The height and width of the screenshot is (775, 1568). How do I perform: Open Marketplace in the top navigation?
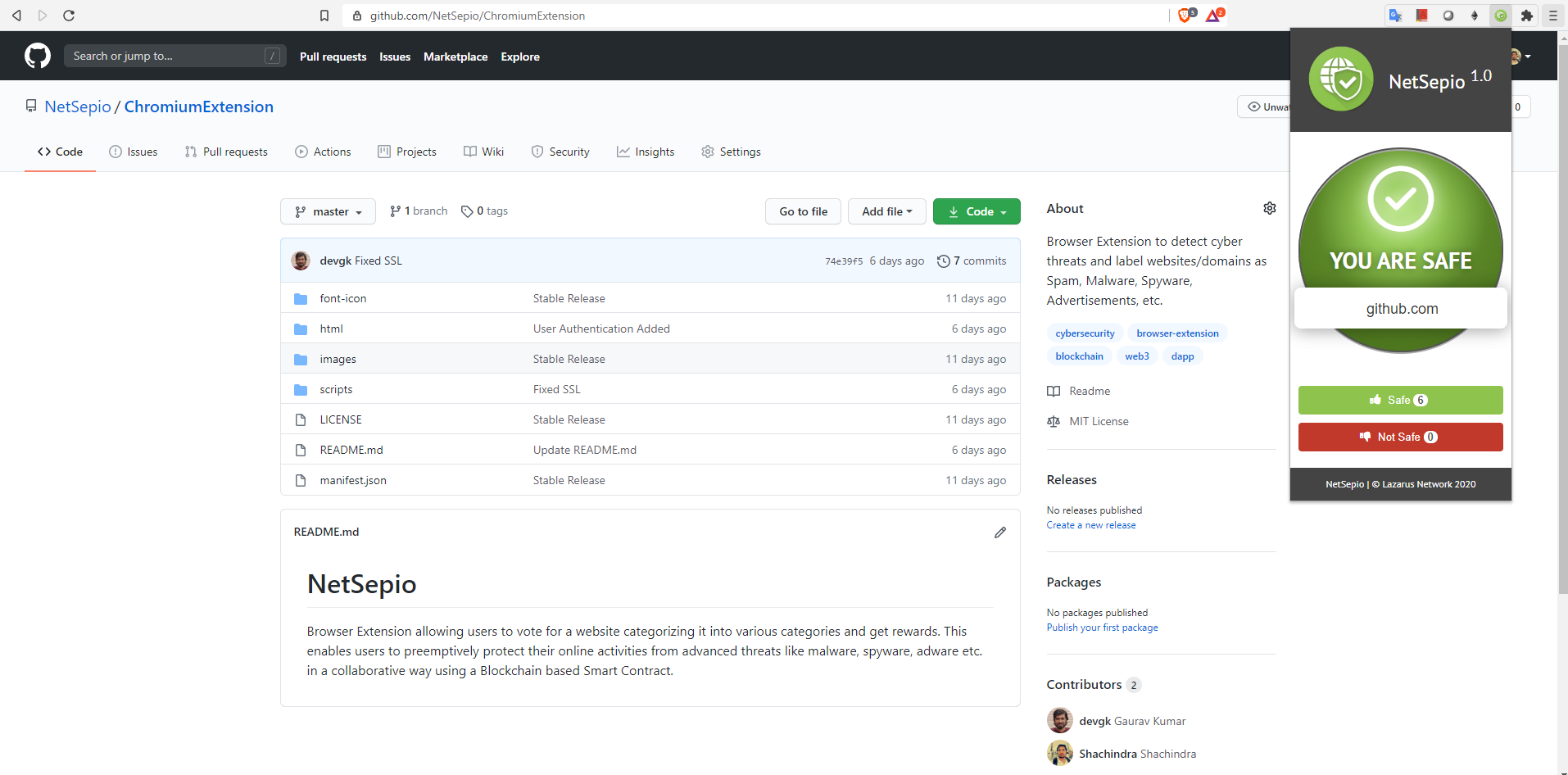tap(455, 57)
